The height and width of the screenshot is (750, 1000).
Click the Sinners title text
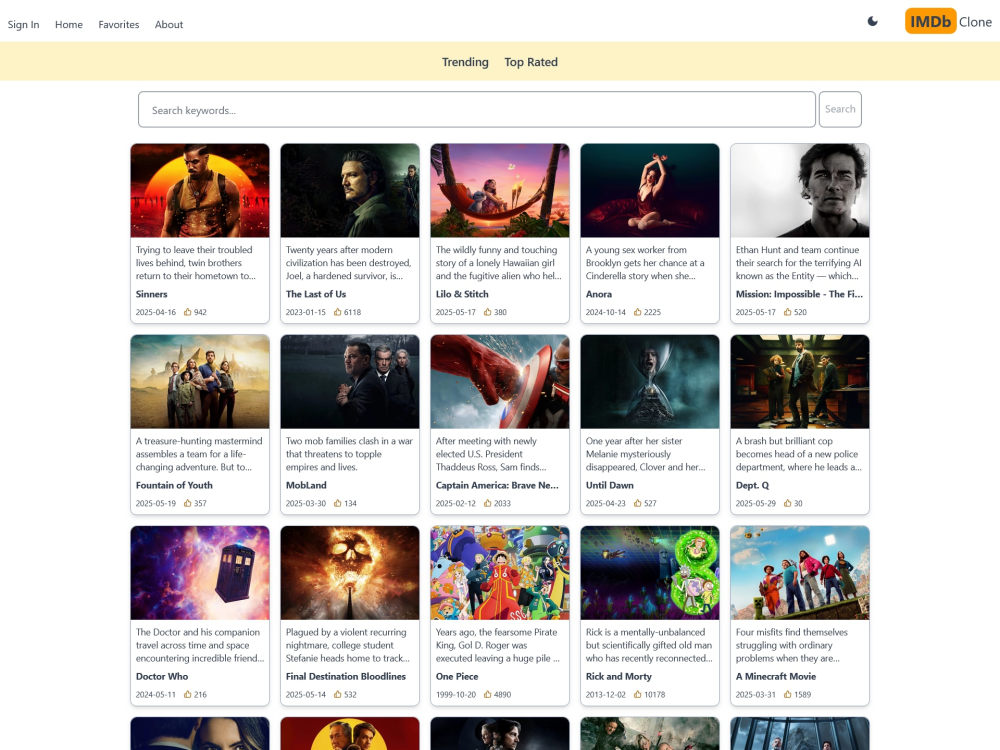pos(152,294)
